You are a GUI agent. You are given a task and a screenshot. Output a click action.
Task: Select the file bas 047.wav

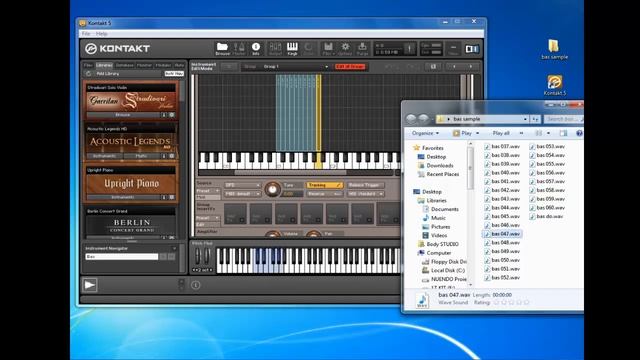502,234
